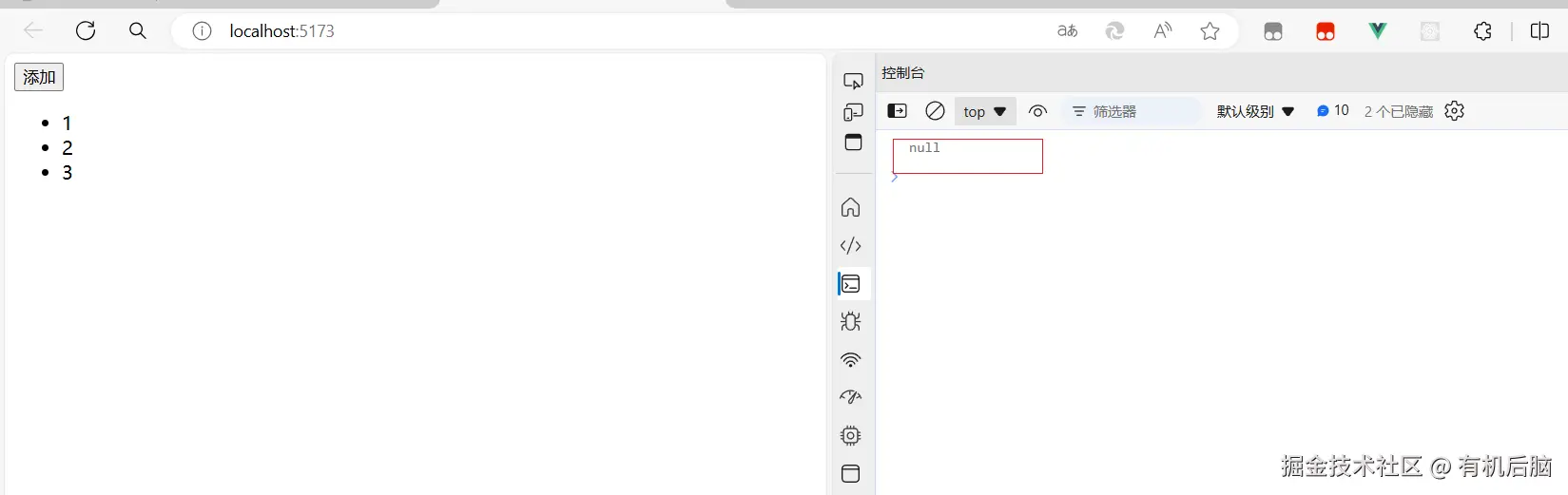The image size is (1568, 495).
Task: Toggle device emulation mode
Action: pos(853,112)
